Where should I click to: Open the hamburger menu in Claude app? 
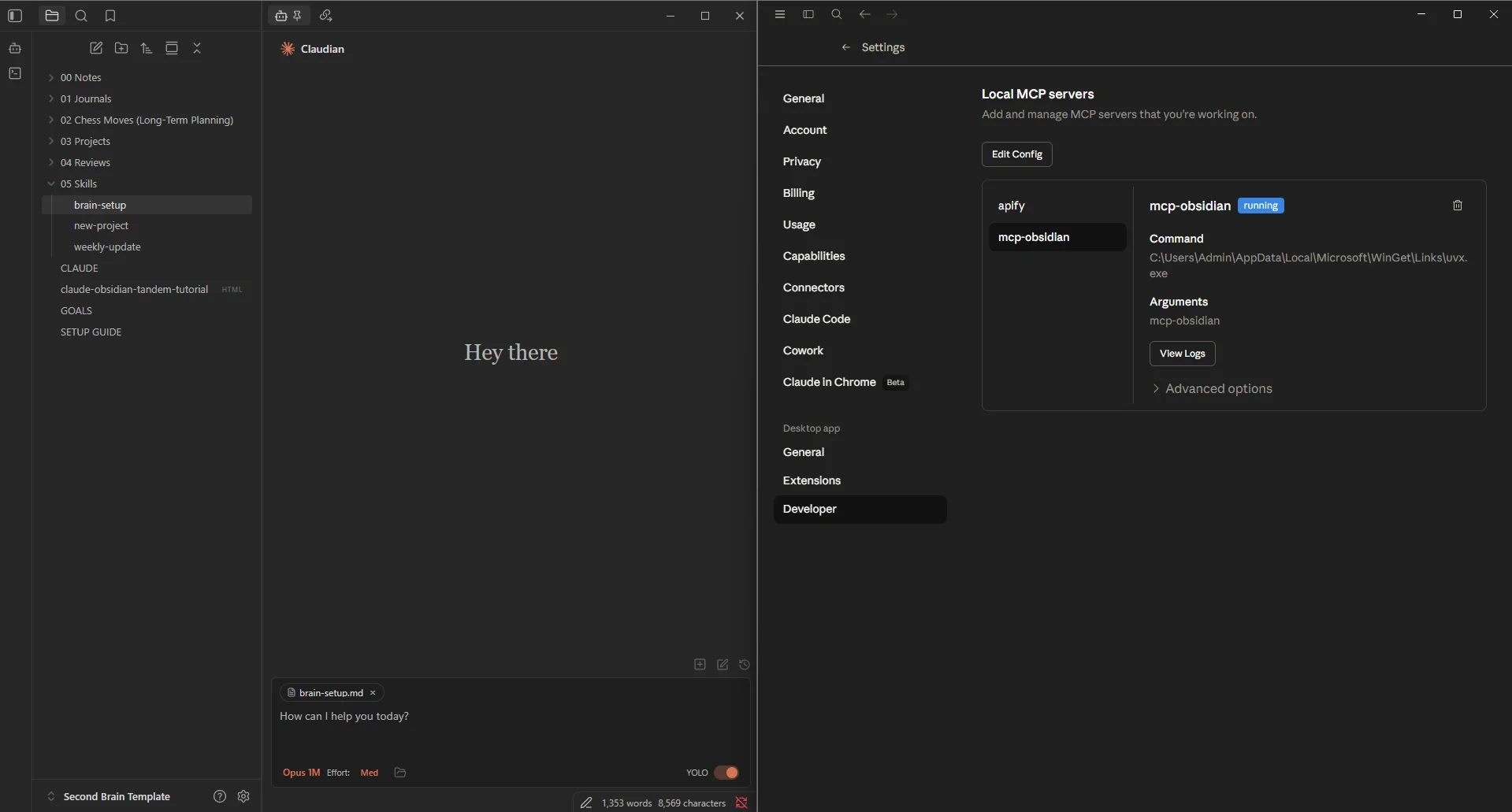coord(780,14)
